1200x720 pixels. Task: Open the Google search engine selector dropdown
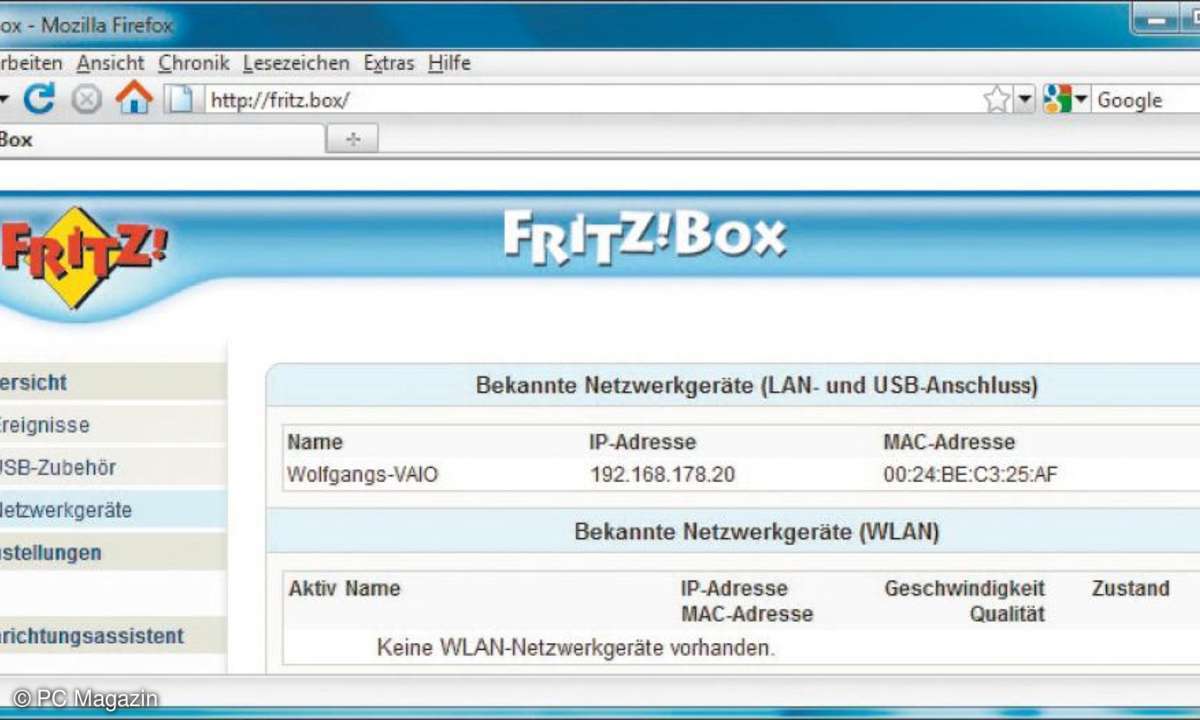pos(1066,100)
